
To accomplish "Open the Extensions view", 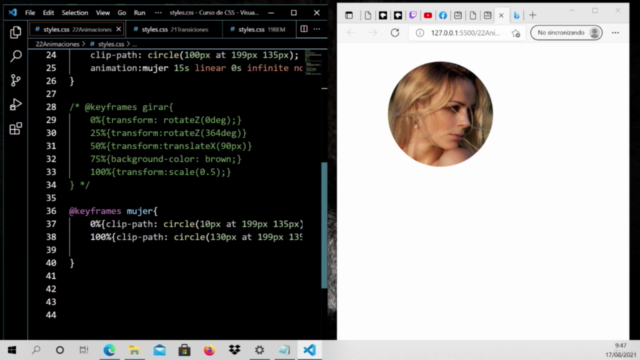I will coord(16,129).
